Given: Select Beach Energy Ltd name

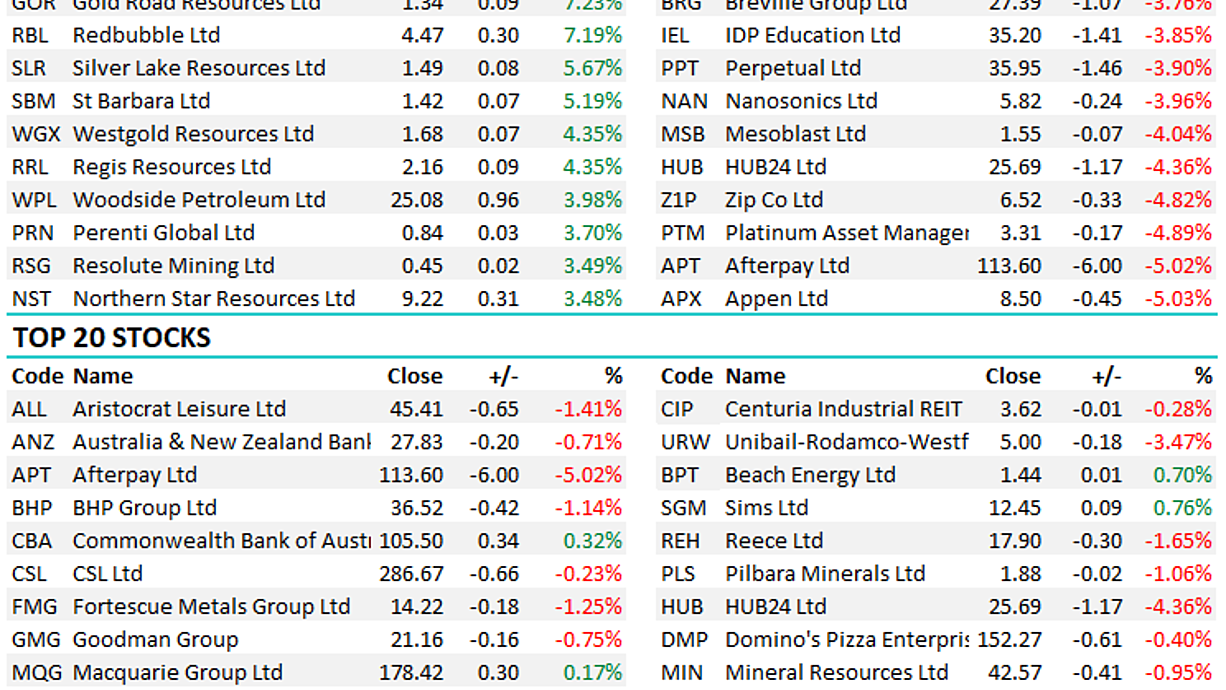Looking at the screenshot, I should (x=810, y=475).
